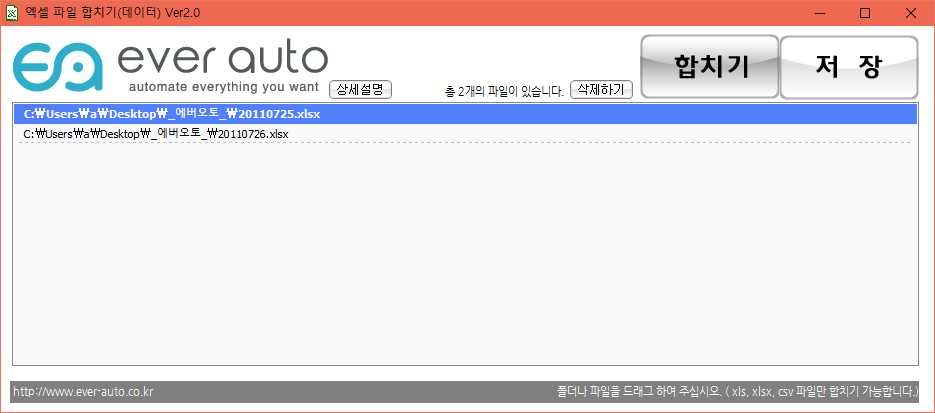Open the http://www.ever-auto.co.kr link
Screen dimensions: 935x413
tap(83, 392)
